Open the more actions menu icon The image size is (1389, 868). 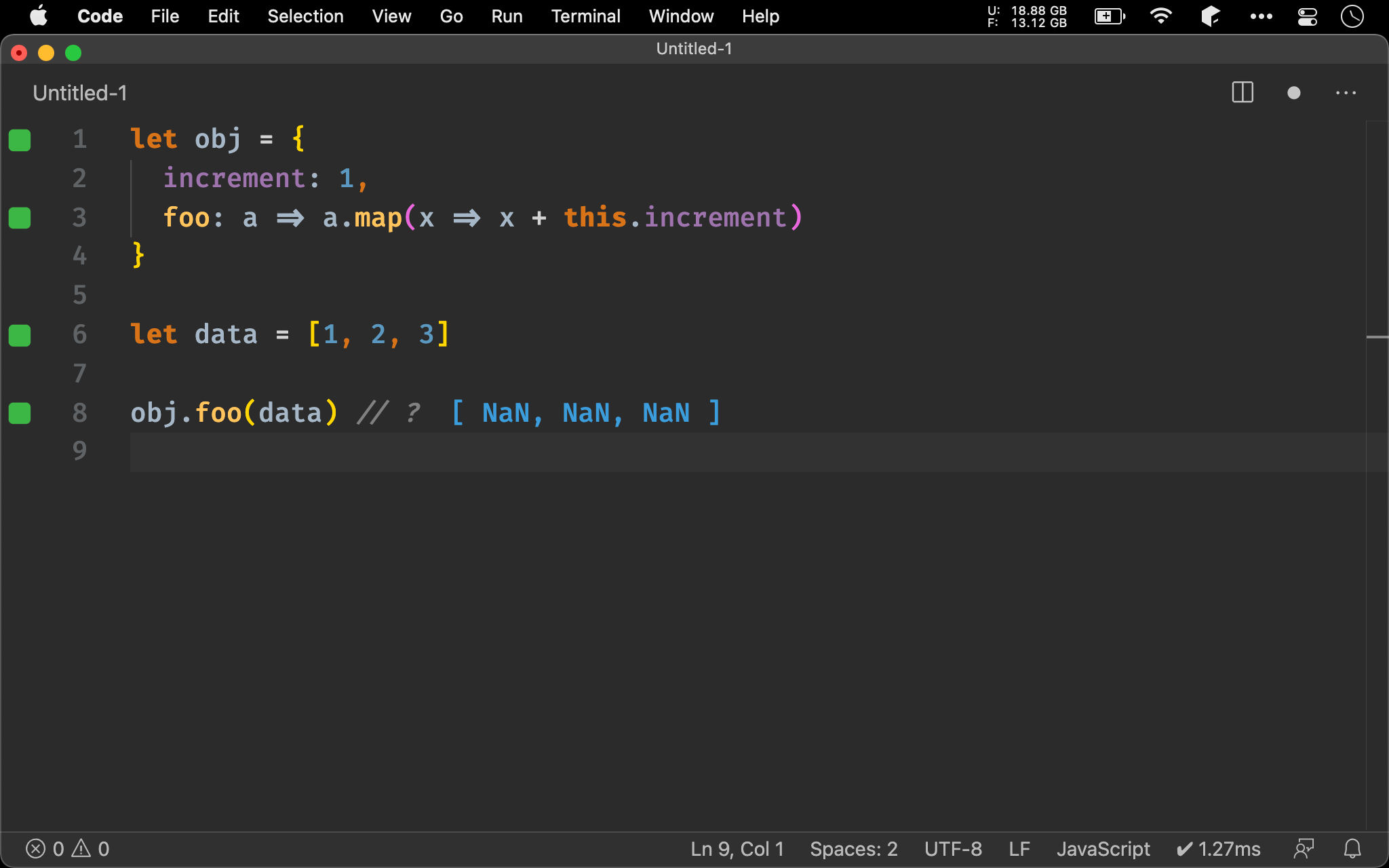1346,92
